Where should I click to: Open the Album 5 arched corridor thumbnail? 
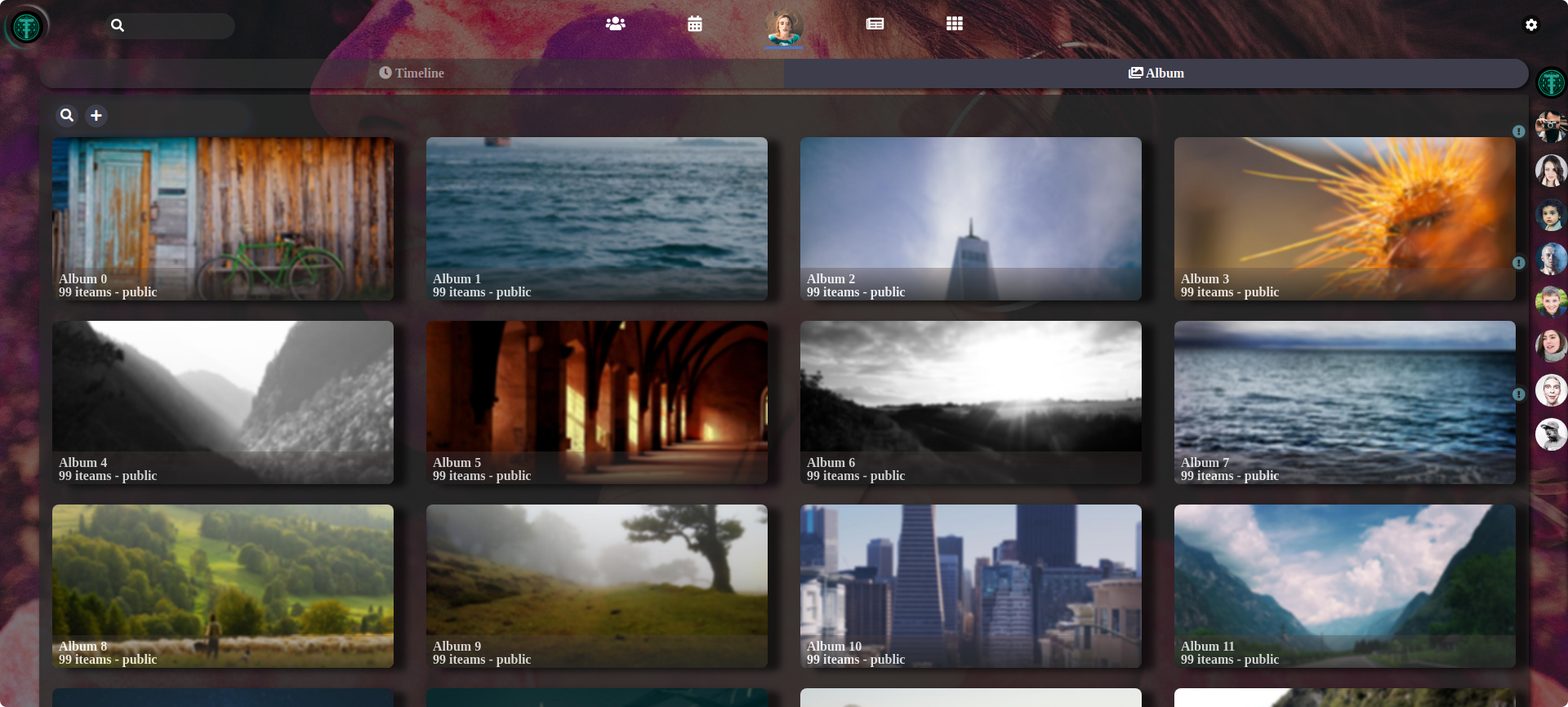[x=597, y=402]
